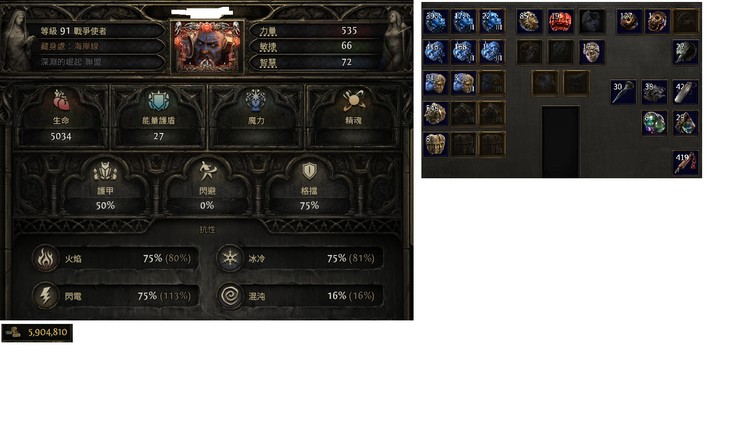
Task: Click the rainbow Gemcutter's Prism item
Action: click(654, 123)
